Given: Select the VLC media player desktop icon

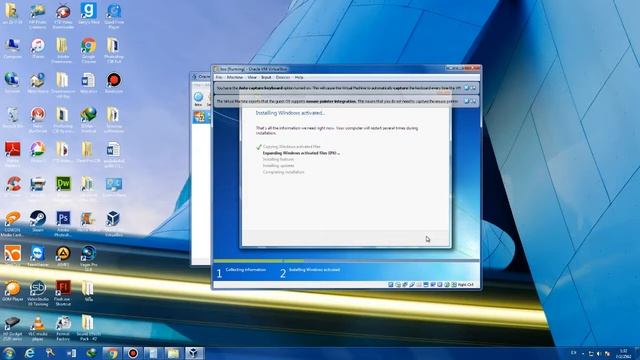Looking at the screenshot, I should 38,327.
